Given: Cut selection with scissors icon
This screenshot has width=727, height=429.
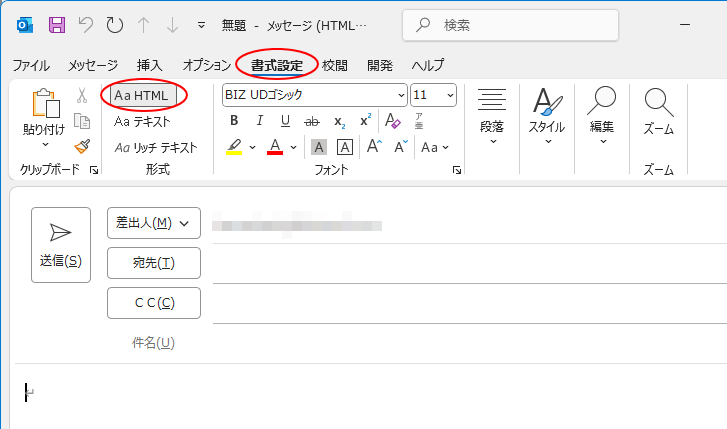Looking at the screenshot, I should [x=82, y=96].
